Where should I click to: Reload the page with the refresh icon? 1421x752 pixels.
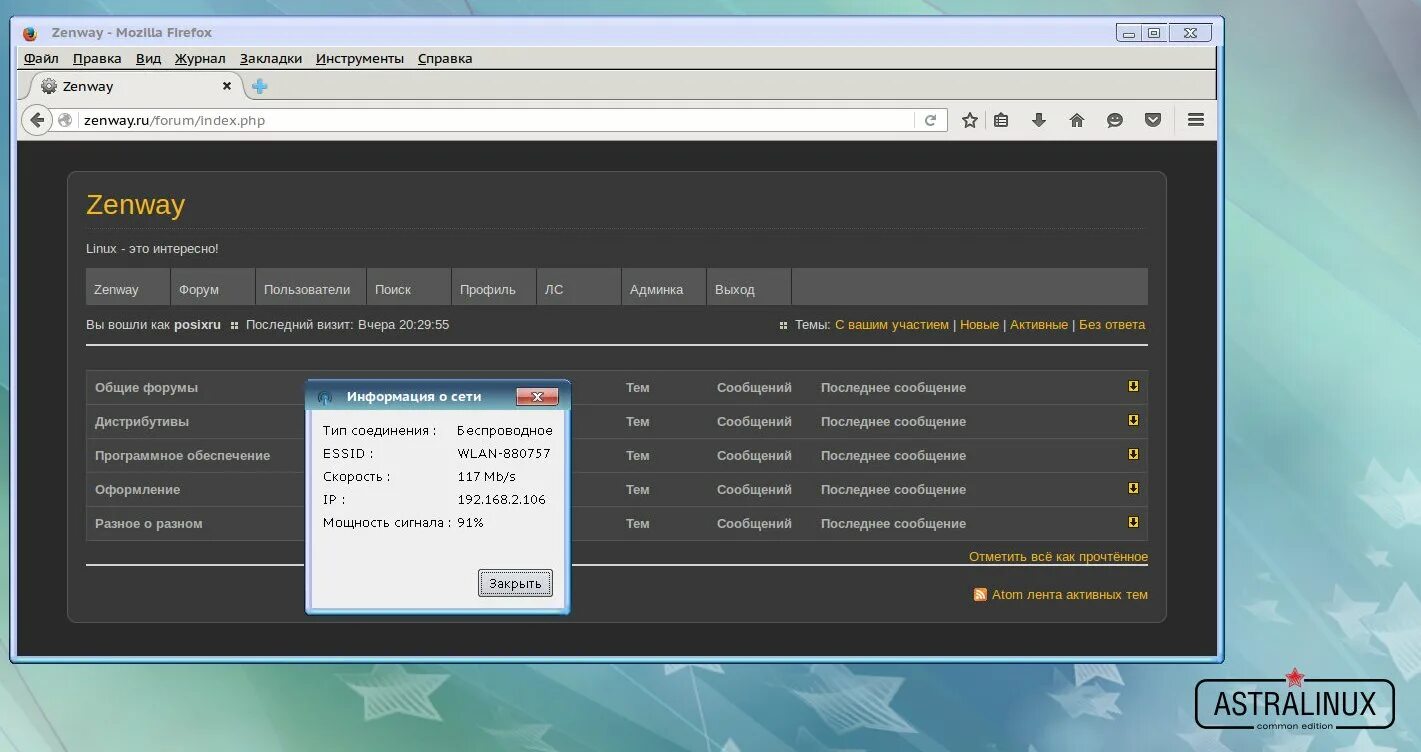(x=930, y=120)
